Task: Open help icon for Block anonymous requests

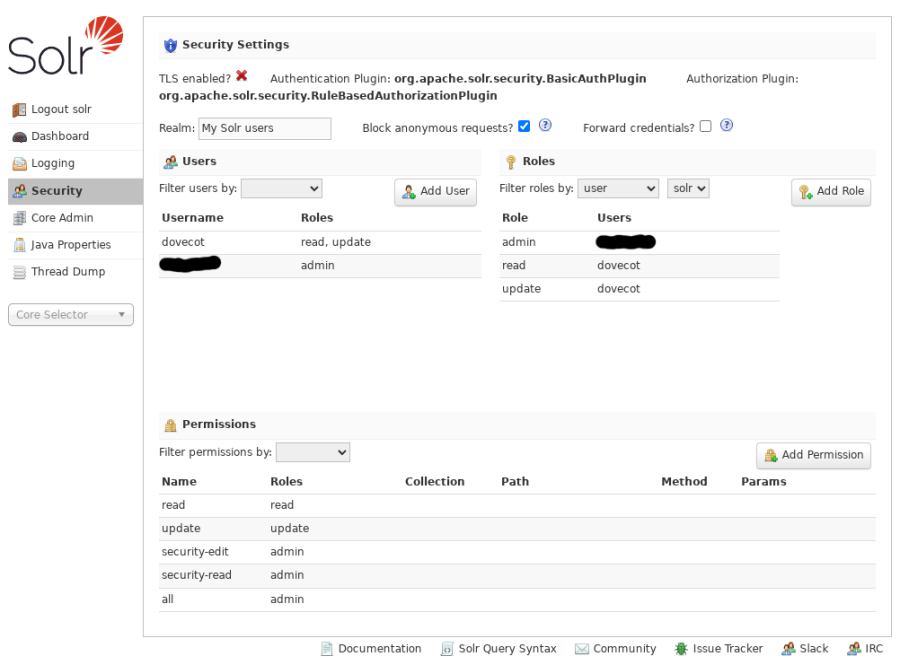Action: [545, 125]
